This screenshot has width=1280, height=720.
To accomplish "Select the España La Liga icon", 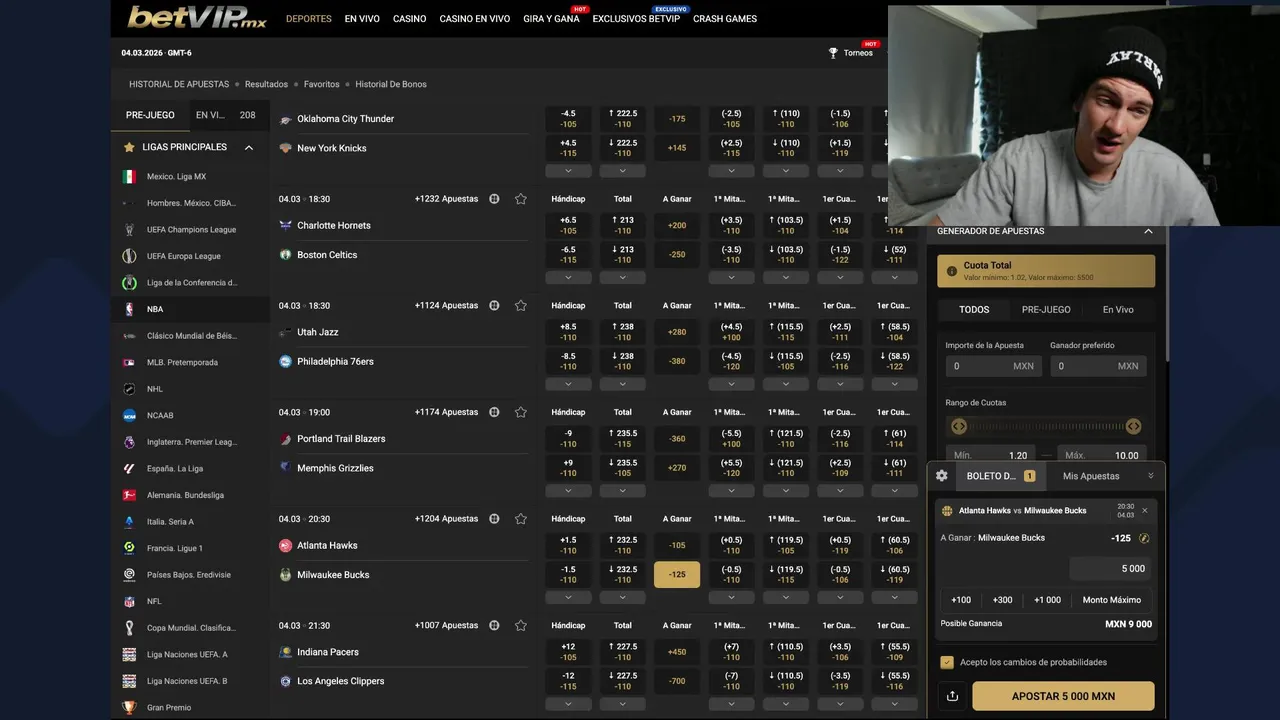I will 129,469.
